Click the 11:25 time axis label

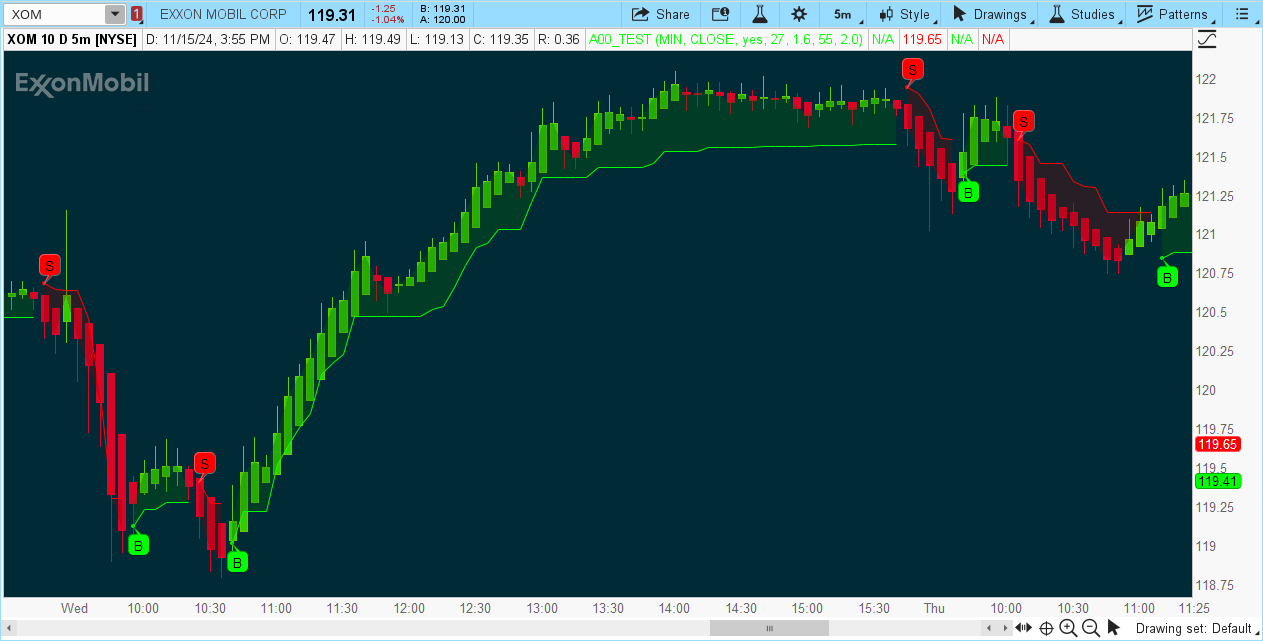click(x=1195, y=608)
